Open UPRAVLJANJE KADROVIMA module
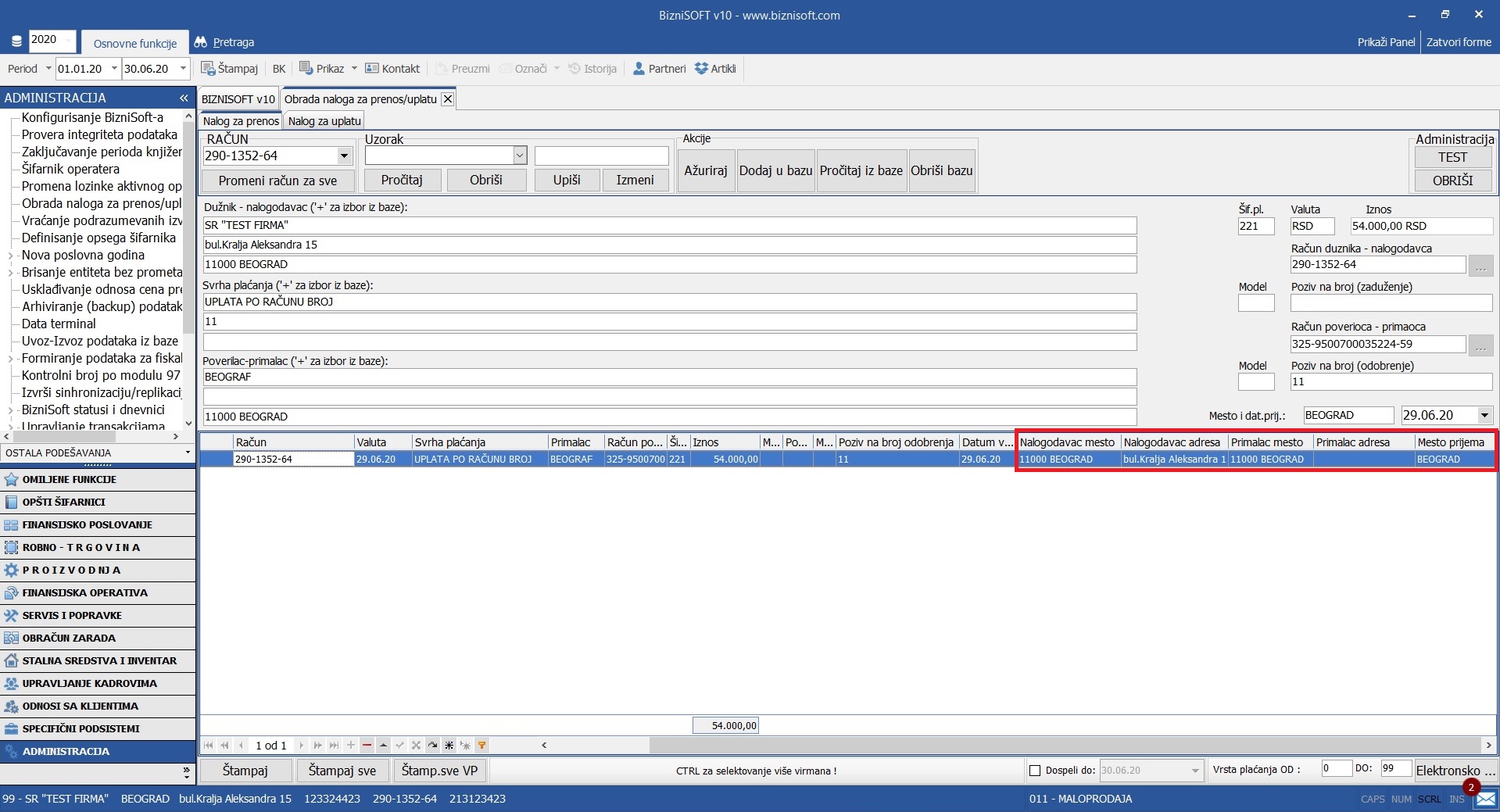Image resolution: width=1500 pixels, height=812 pixels. point(98,683)
